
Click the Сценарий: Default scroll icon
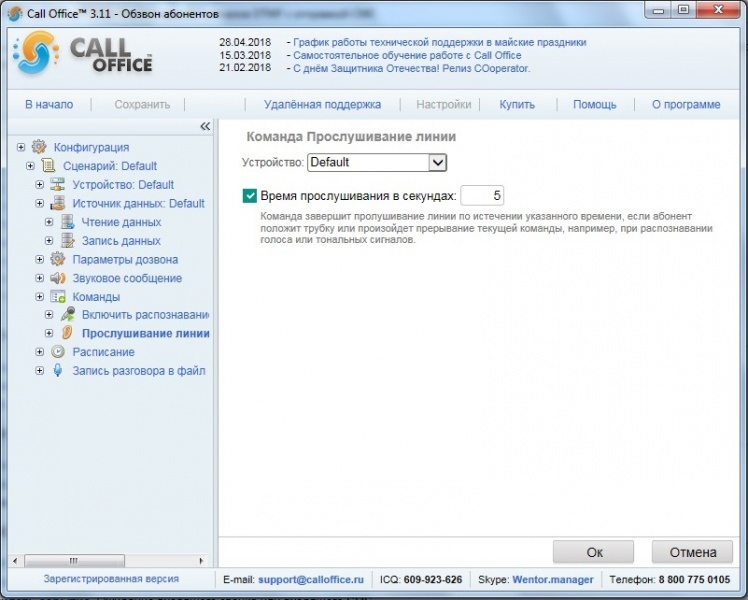point(48,166)
